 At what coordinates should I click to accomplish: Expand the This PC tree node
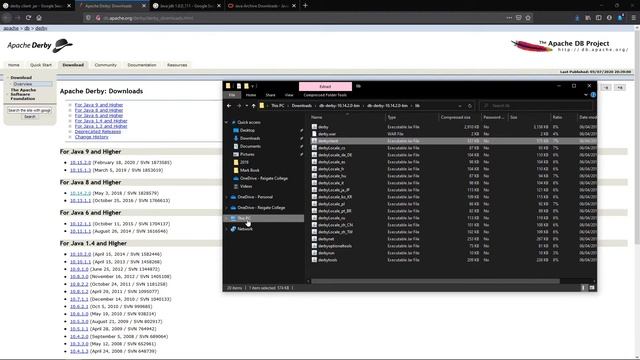(x=227, y=218)
